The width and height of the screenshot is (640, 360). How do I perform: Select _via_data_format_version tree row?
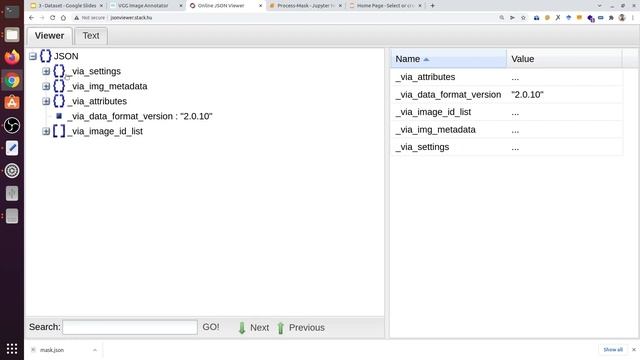(x=140, y=116)
